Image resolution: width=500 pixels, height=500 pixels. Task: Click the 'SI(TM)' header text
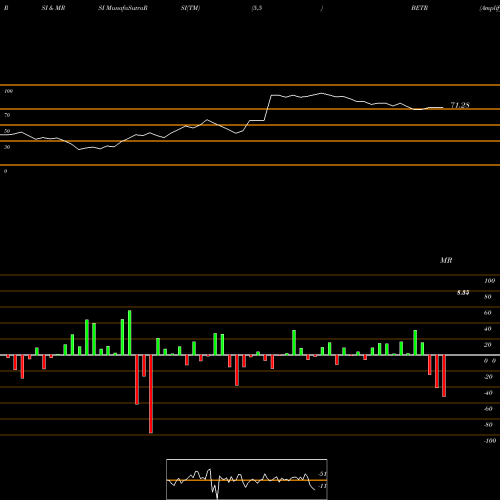click(190, 8)
